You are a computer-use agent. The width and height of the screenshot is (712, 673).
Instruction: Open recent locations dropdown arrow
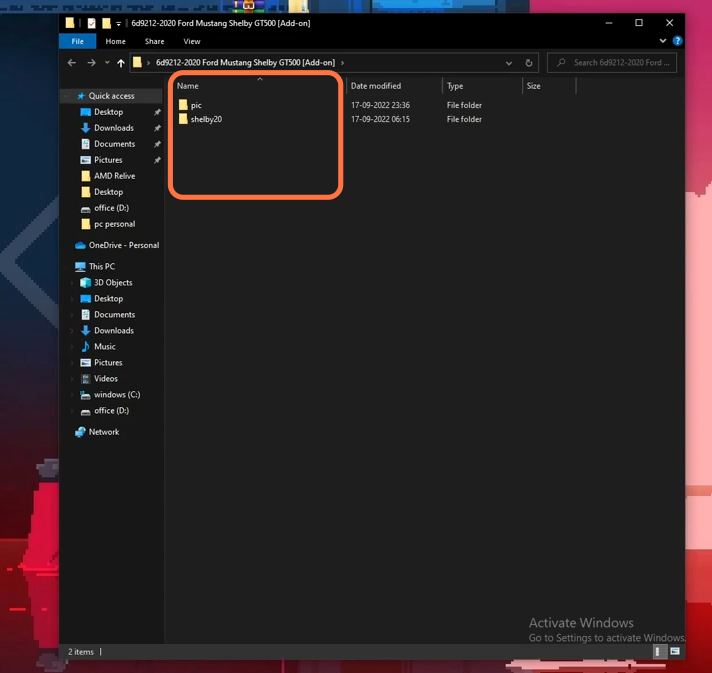coord(107,63)
